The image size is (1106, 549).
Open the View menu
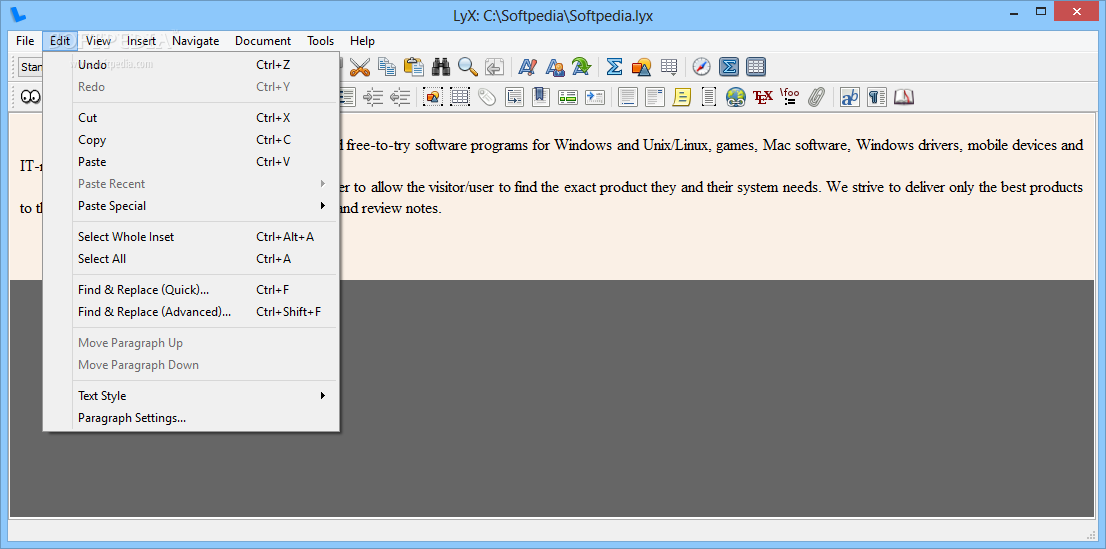[99, 41]
